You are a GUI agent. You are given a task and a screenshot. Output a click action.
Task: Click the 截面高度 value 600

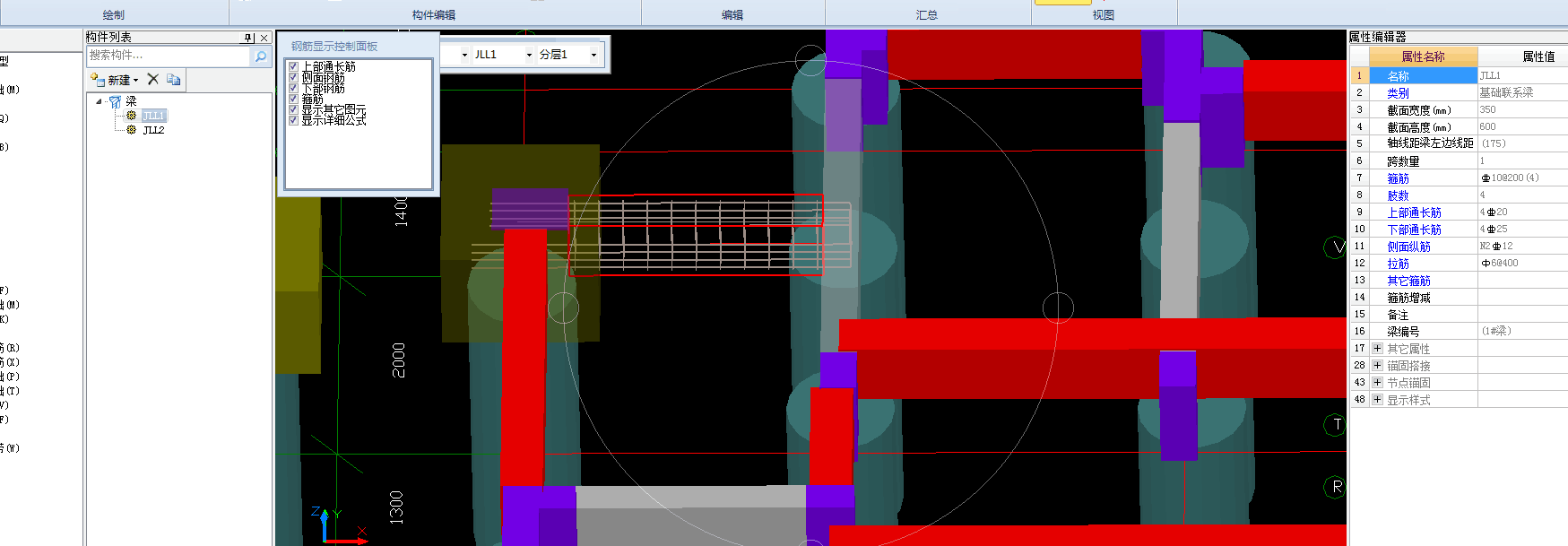[1522, 127]
